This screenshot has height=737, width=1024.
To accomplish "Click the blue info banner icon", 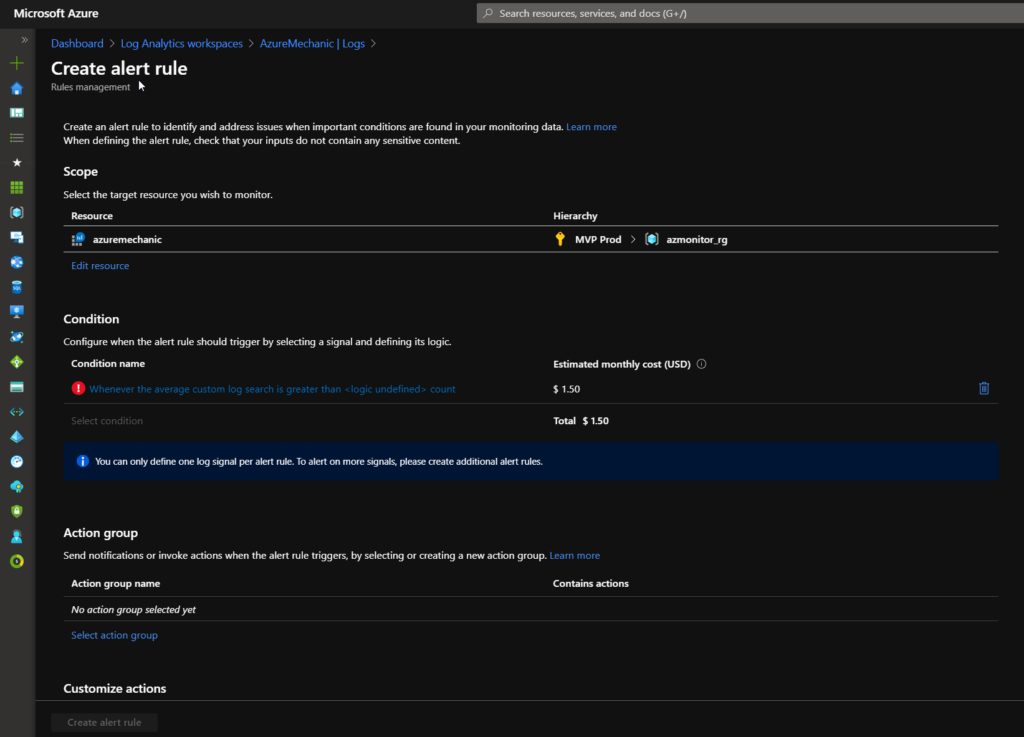I will [x=83, y=462].
